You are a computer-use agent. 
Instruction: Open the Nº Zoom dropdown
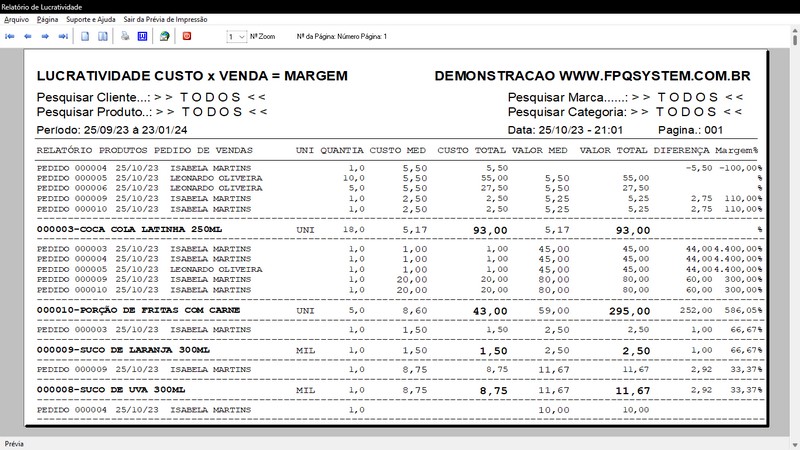pyautogui.click(x=237, y=37)
